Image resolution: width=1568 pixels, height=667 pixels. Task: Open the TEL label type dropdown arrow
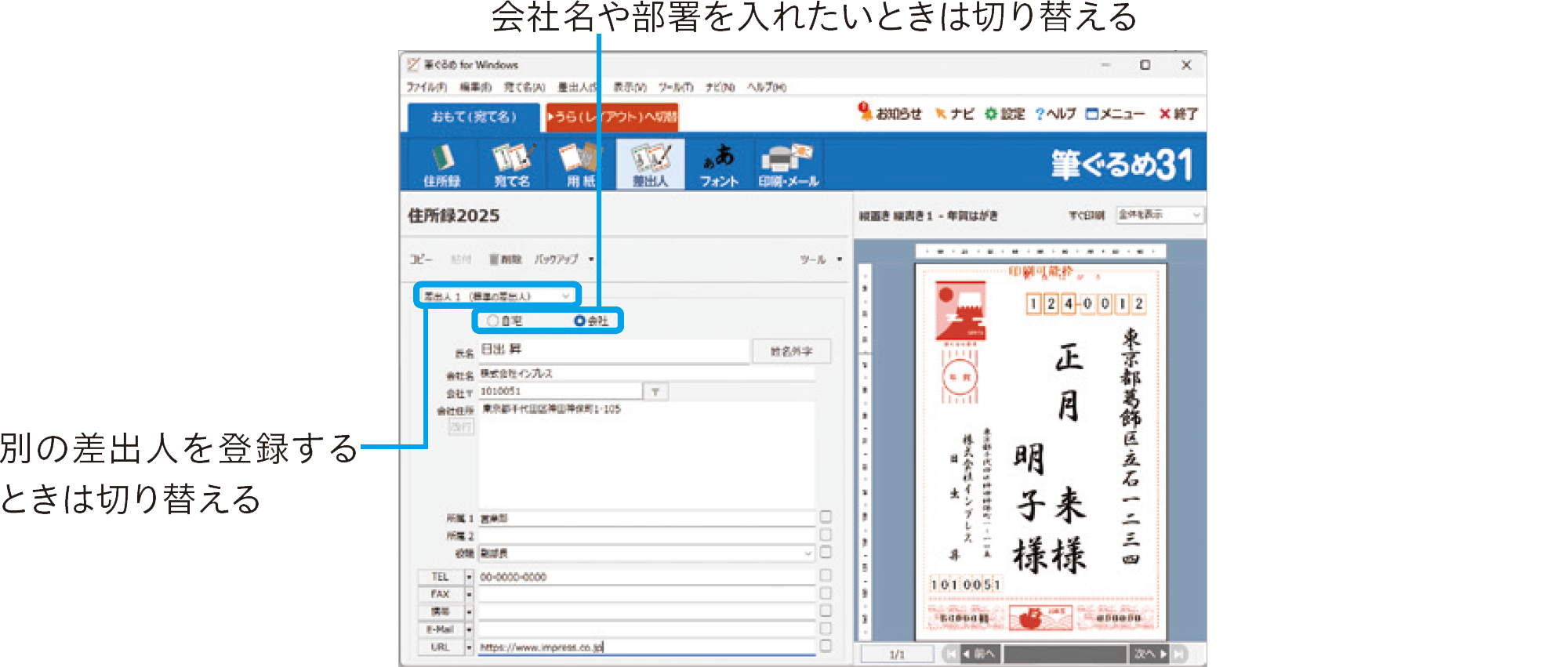pyautogui.click(x=469, y=577)
